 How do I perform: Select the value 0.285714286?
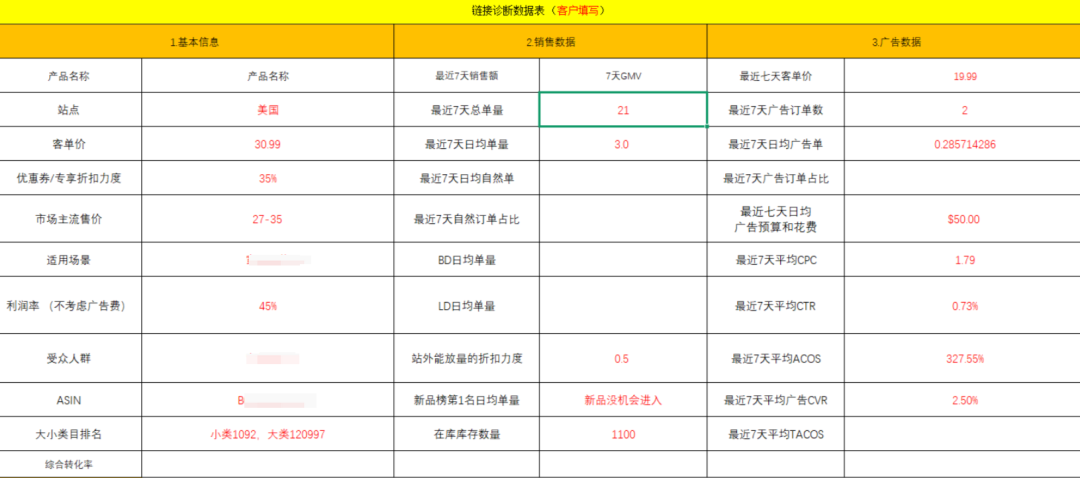coord(964,144)
